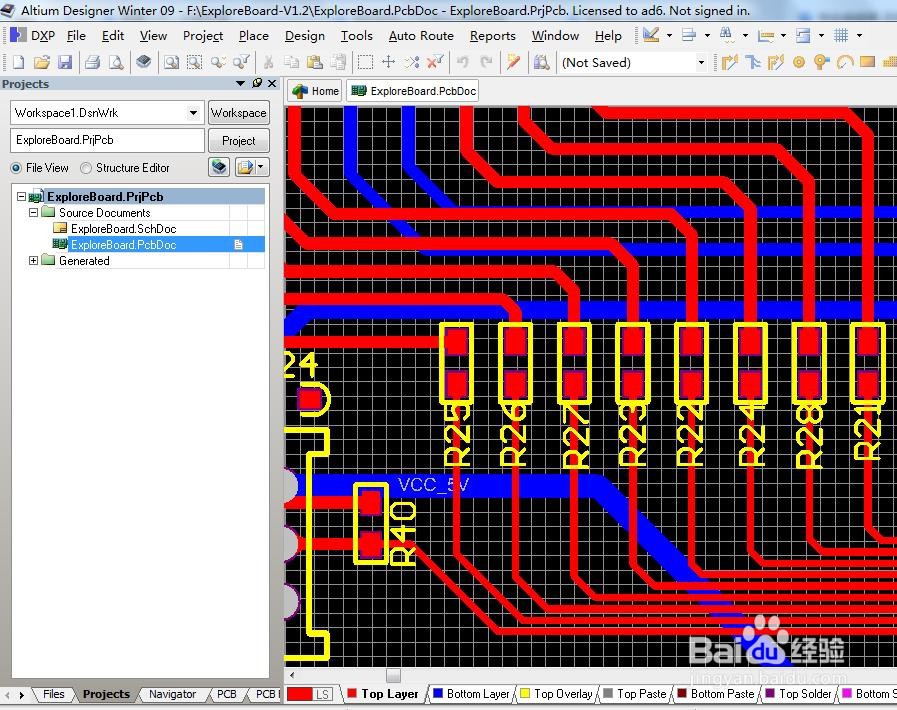Place a fill rectangle tool
The height and width of the screenshot is (710, 897).
[867, 62]
